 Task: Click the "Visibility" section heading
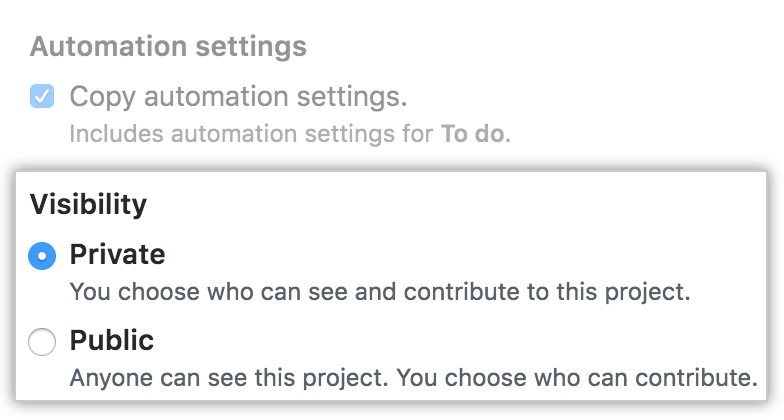(88, 205)
